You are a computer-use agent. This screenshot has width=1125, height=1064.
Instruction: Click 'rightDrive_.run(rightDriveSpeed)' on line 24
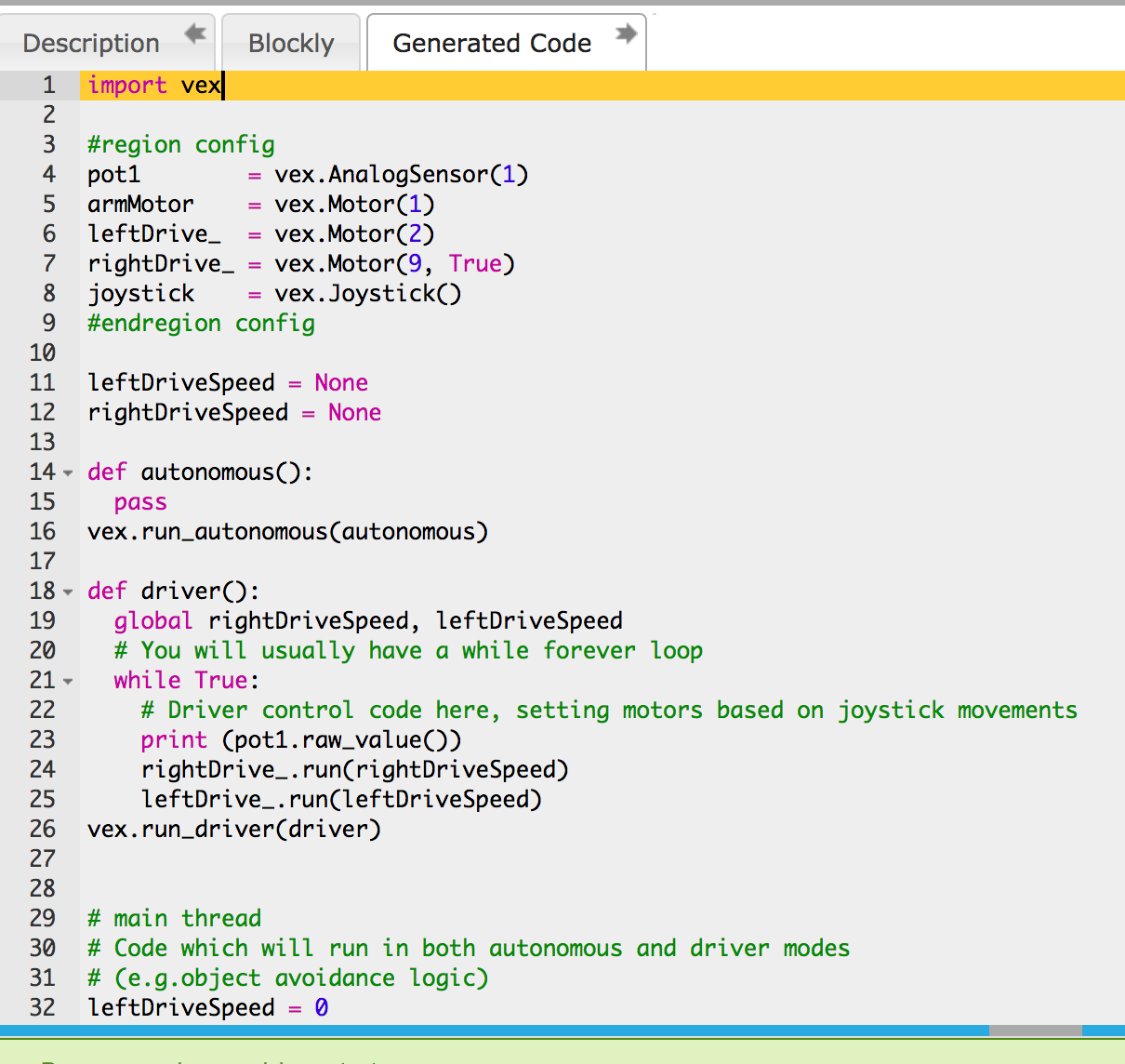coord(354,770)
